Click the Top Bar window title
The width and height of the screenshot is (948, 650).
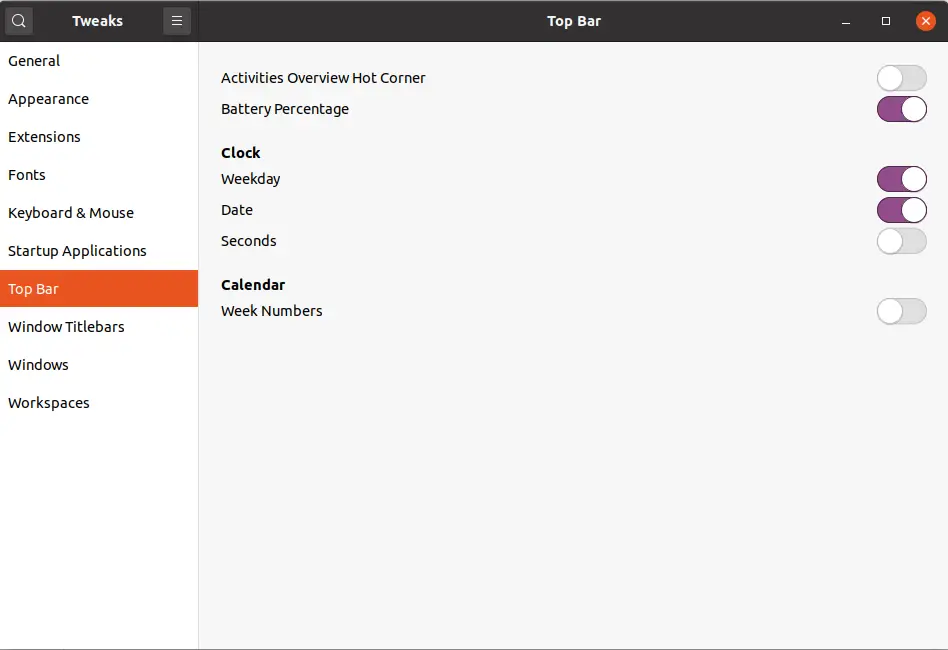click(574, 21)
